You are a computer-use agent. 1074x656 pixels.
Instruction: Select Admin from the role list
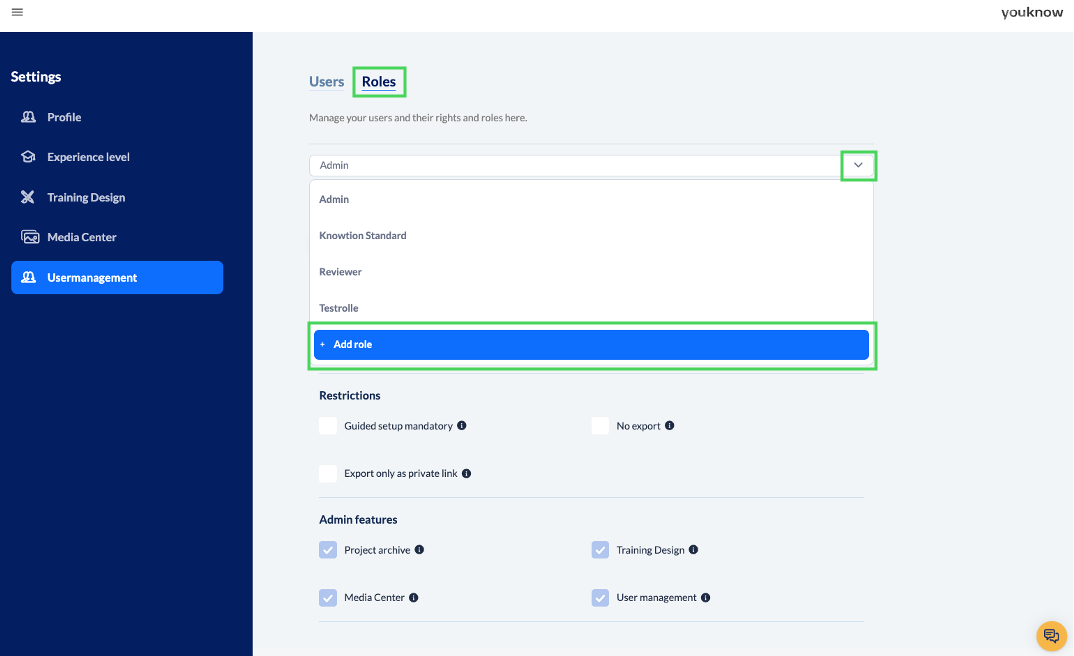[x=591, y=199]
